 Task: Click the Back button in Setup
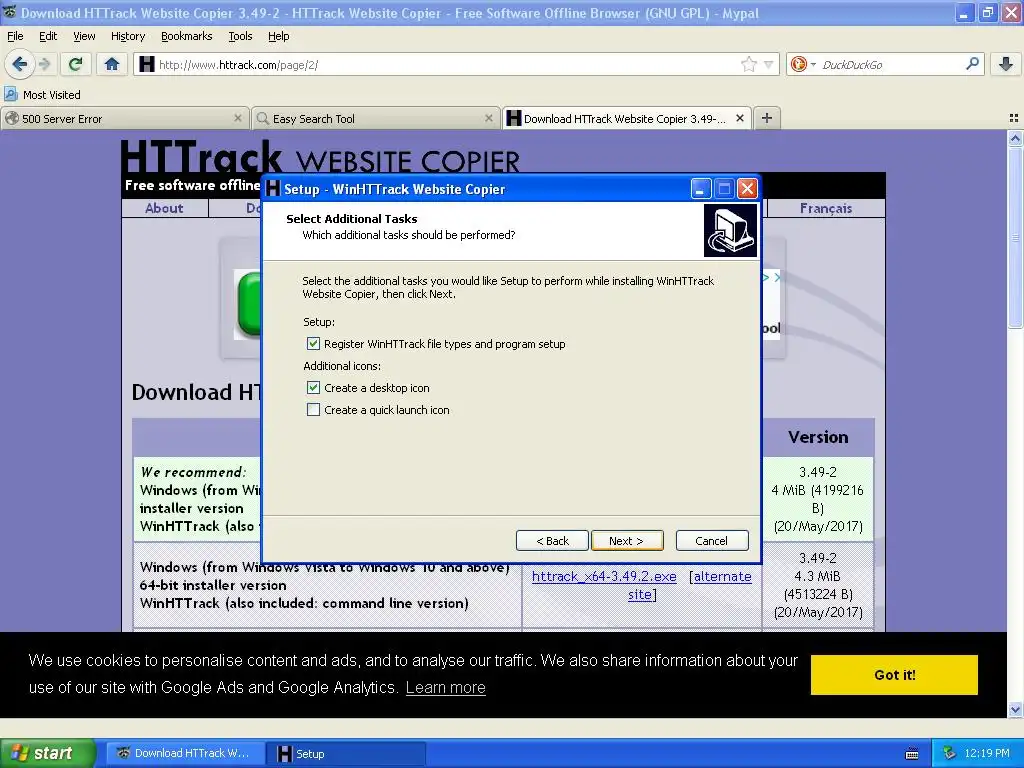[552, 541]
